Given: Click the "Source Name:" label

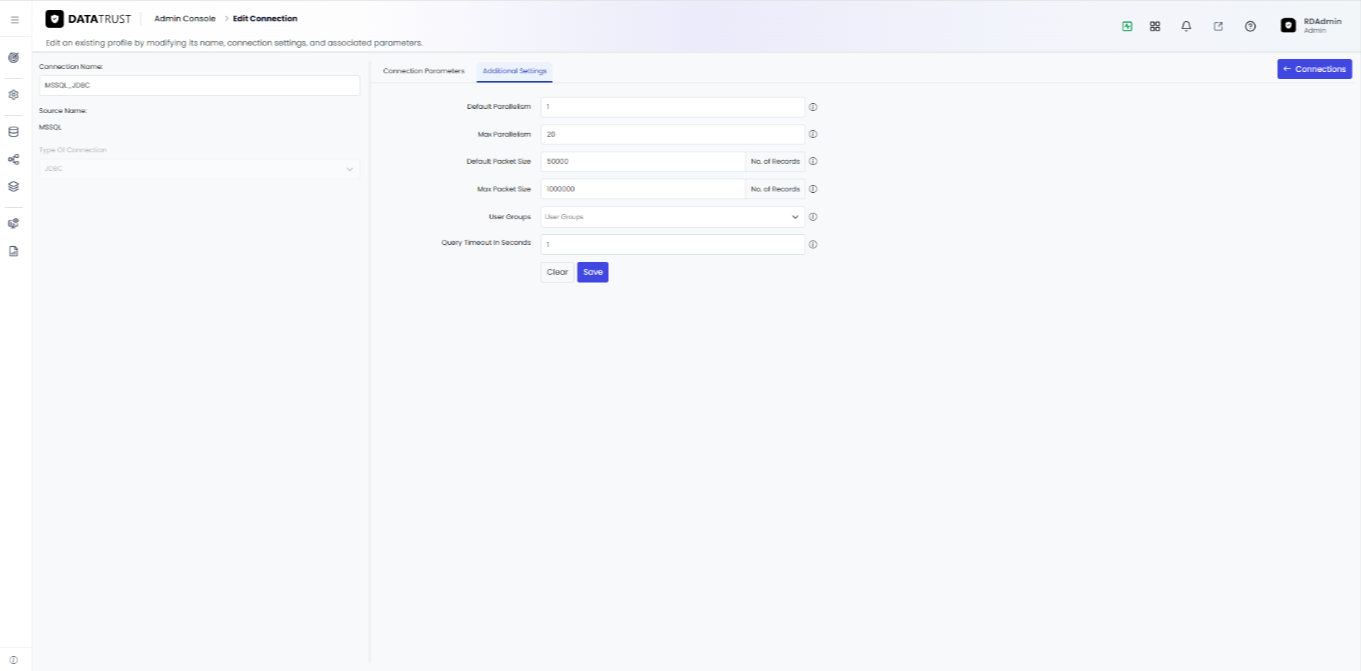Looking at the screenshot, I should pos(63,110).
